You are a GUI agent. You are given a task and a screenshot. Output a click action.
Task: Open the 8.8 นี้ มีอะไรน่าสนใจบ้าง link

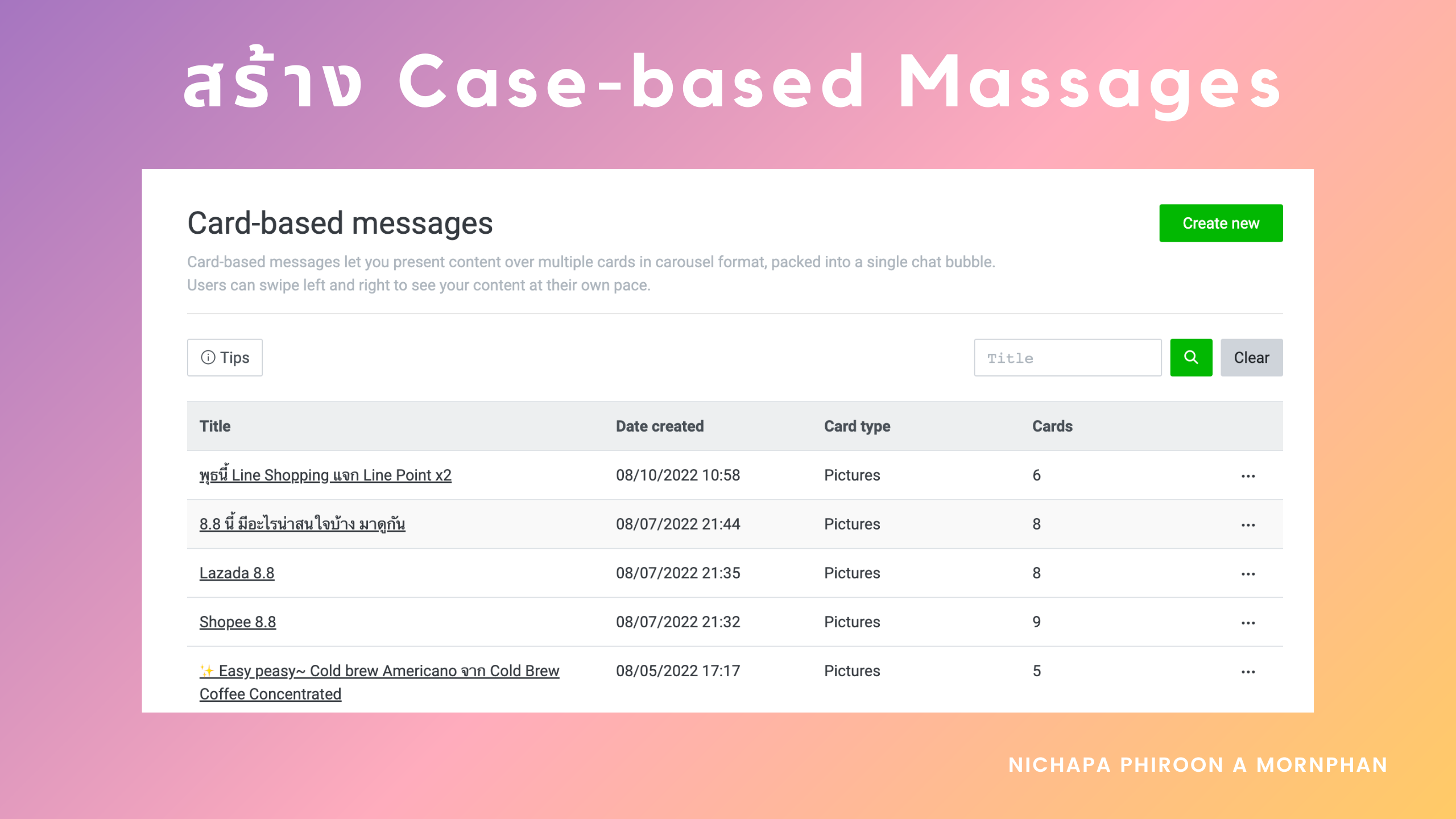(x=302, y=523)
